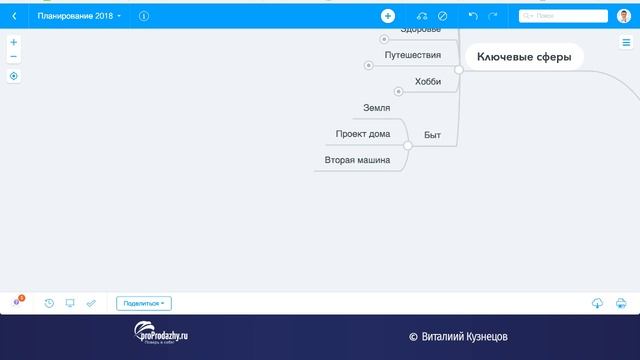This screenshot has width=640, height=360.
Task: Expand the Здоровье branch node circle
Action: pos(384,39)
